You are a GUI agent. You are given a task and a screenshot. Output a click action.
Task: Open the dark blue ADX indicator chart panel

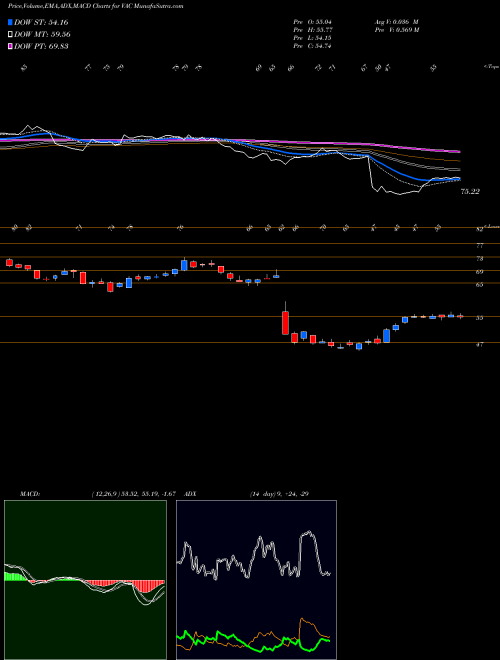(x=256, y=580)
